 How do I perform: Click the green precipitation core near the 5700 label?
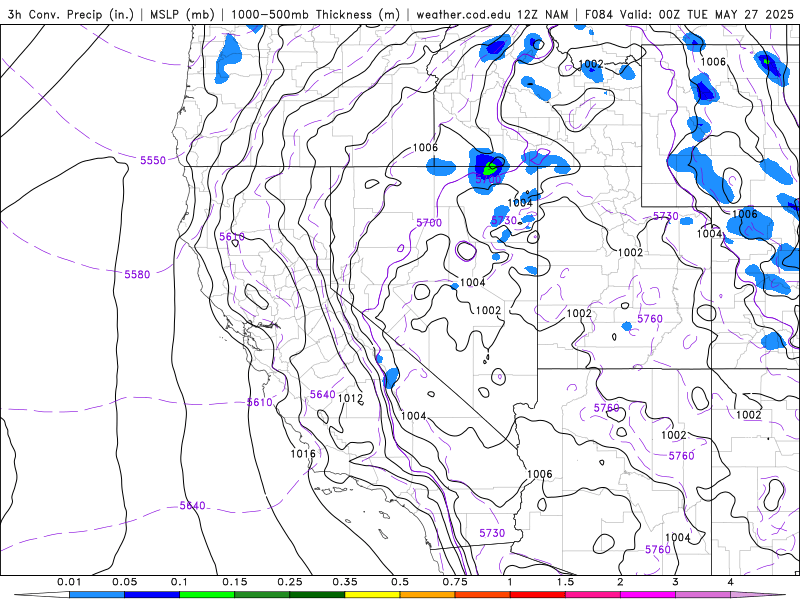(490, 167)
